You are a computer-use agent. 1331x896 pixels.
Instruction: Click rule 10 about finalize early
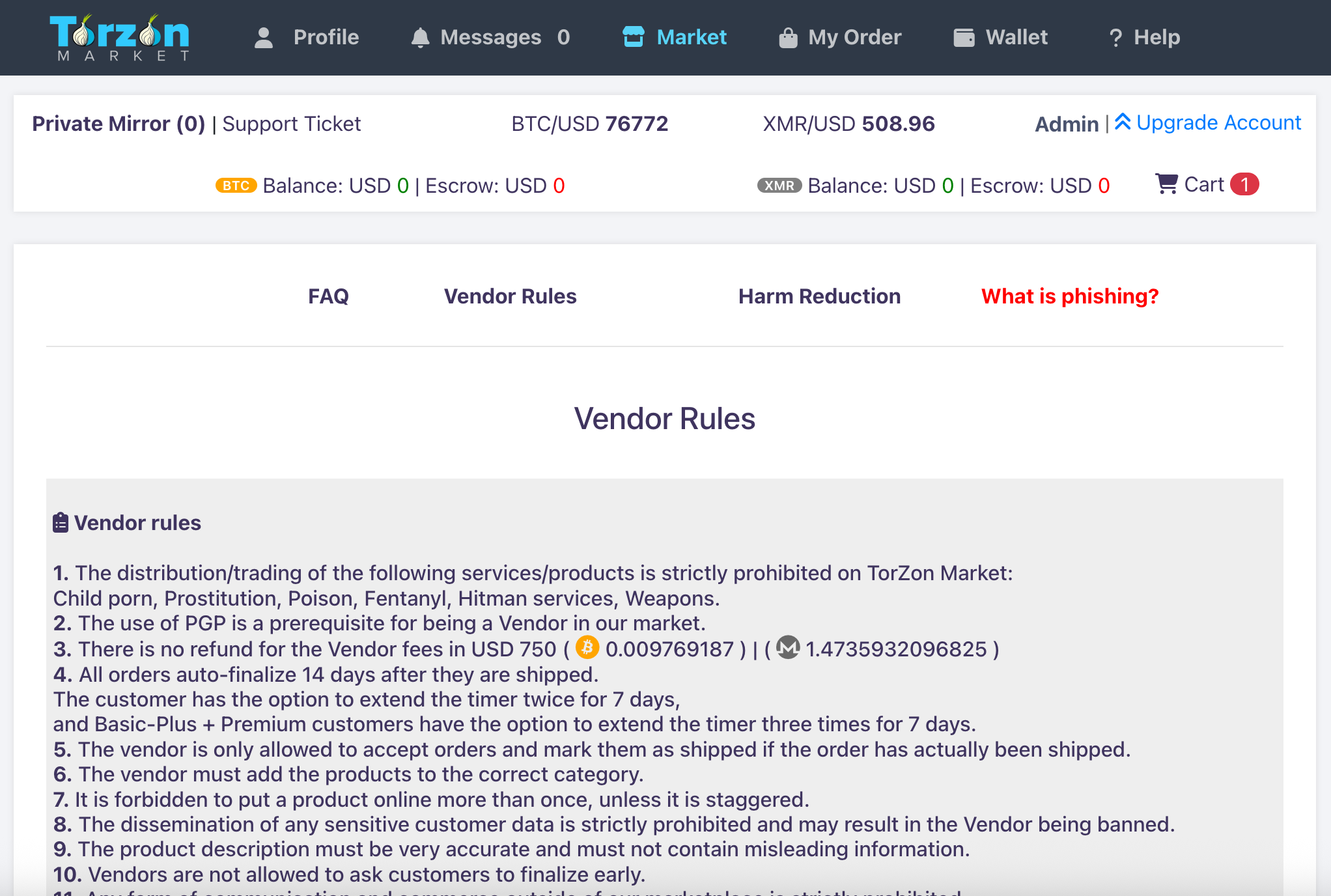[x=349, y=875]
